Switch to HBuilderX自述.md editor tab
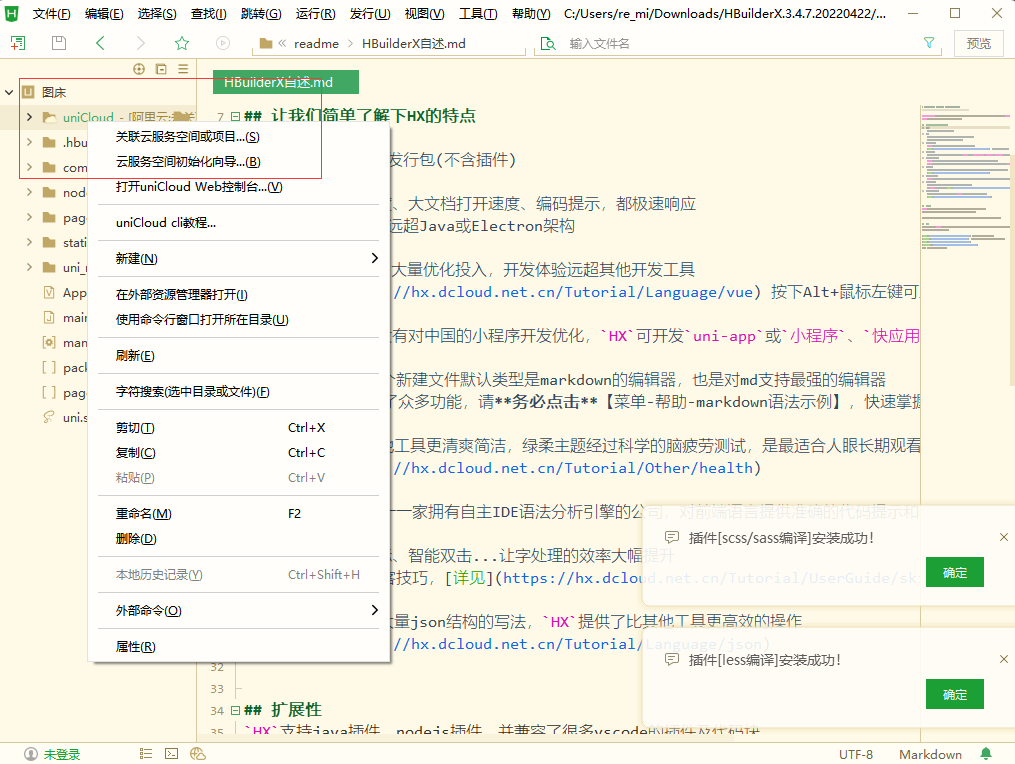1015x764 pixels. 284,83
